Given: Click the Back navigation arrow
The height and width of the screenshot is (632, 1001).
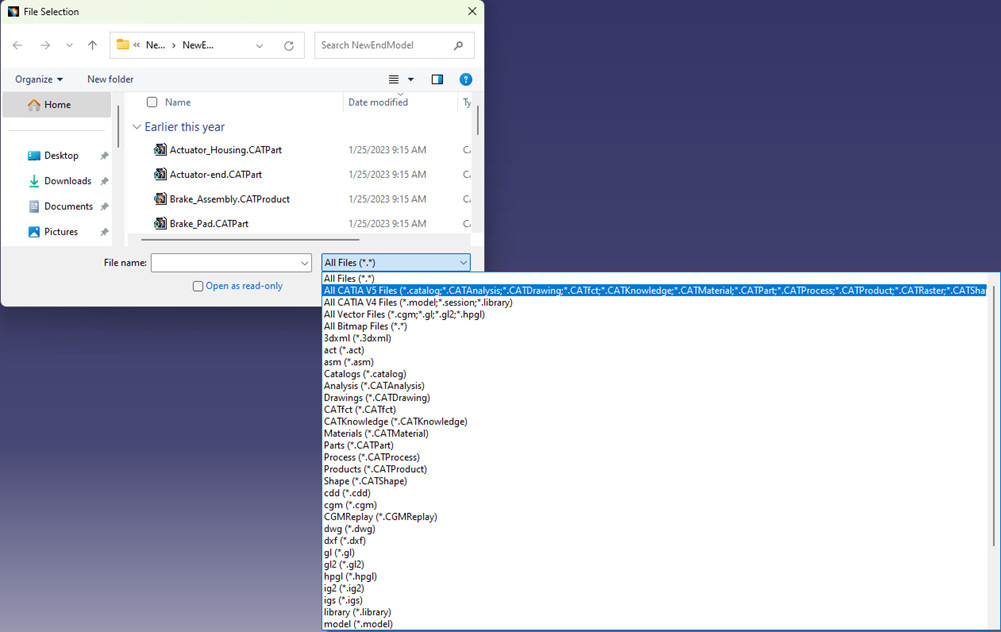Looking at the screenshot, I should coord(18,45).
